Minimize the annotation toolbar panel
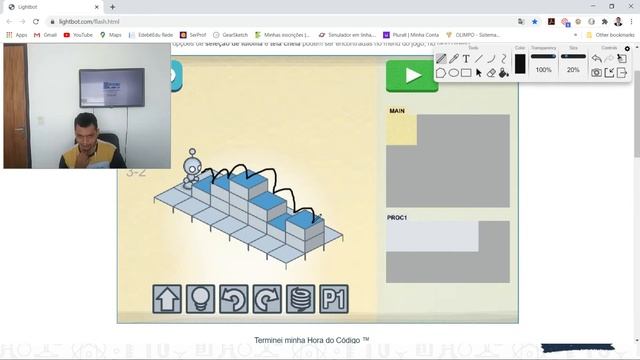This screenshot has width=640, height=360. pyautogui.click(x=609, y=73)
